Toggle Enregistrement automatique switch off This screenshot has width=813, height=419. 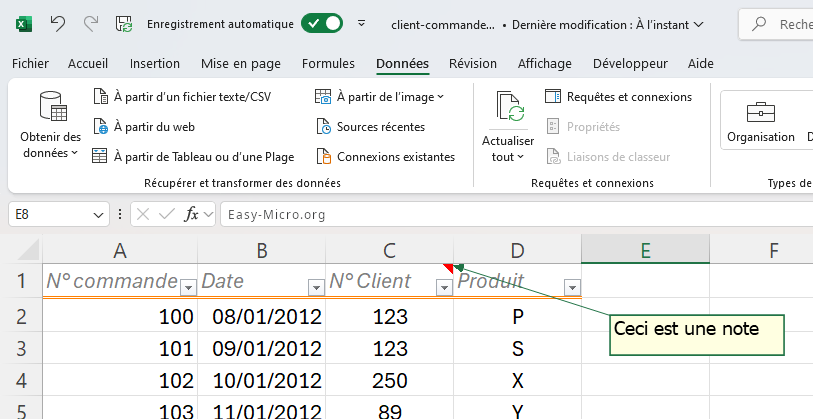point(321,24)
